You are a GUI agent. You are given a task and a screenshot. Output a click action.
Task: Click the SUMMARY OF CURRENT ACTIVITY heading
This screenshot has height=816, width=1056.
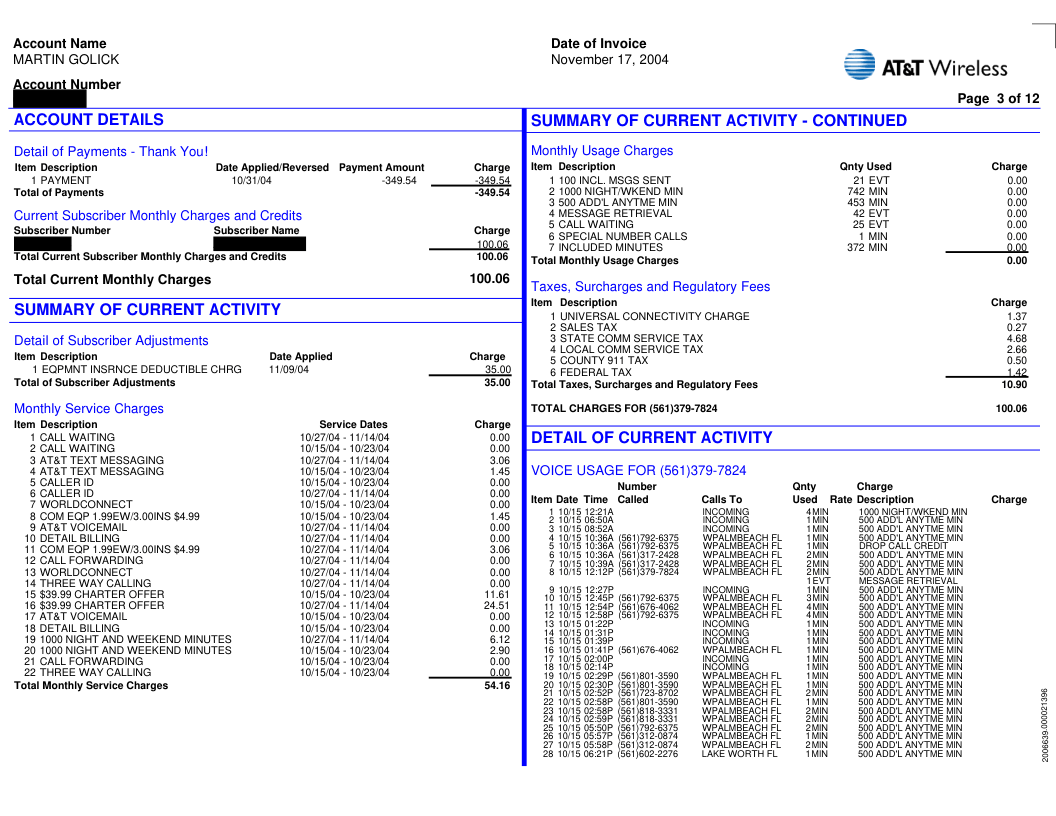(147, 310)
